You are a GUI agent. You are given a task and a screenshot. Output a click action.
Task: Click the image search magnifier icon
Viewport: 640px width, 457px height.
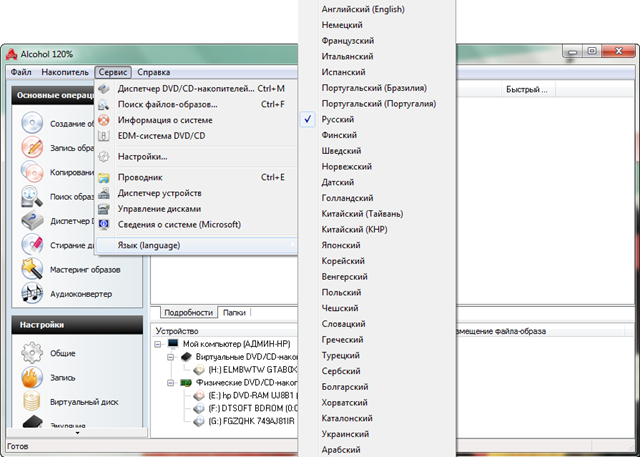pos(32,196)
